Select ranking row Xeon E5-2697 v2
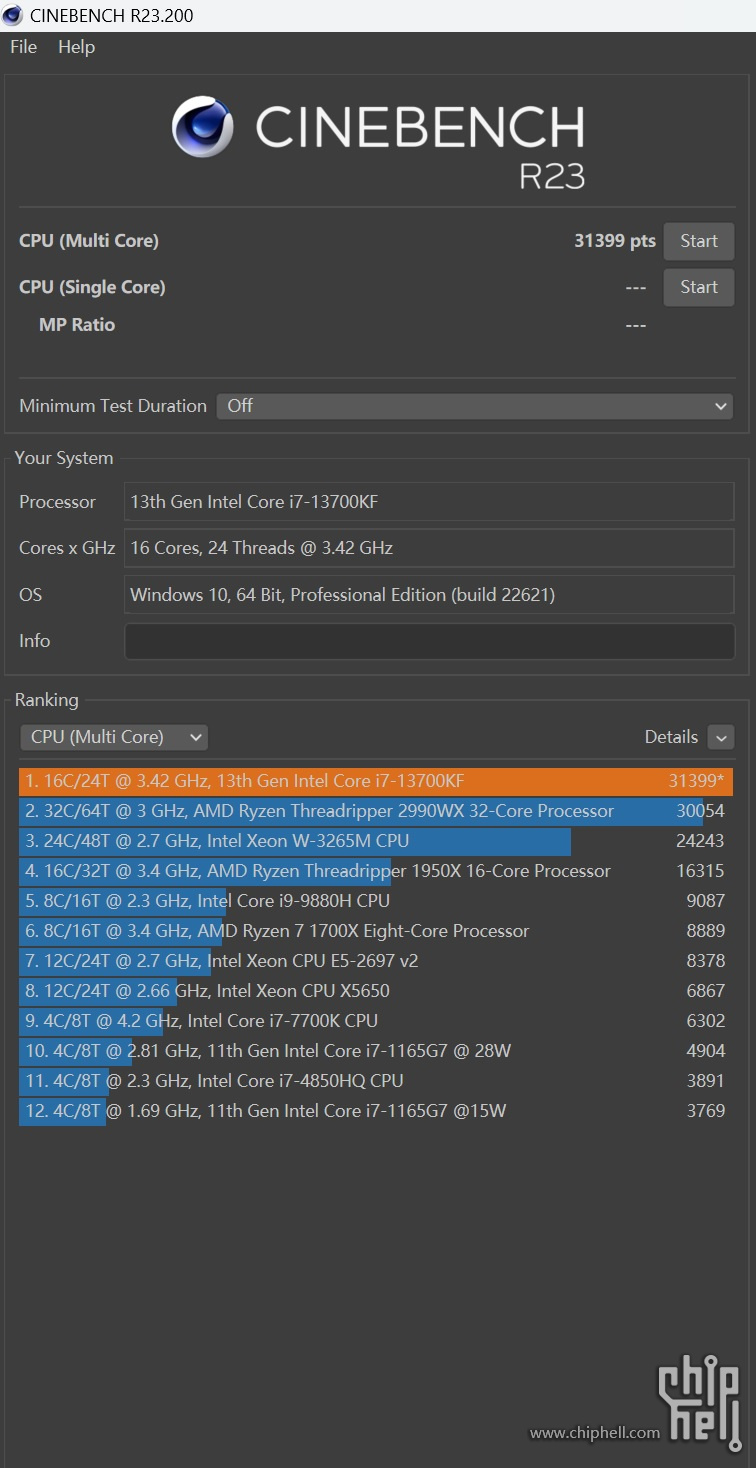Image resolution: width=756 pixels, height=1468 pixels. click(376, 961)
